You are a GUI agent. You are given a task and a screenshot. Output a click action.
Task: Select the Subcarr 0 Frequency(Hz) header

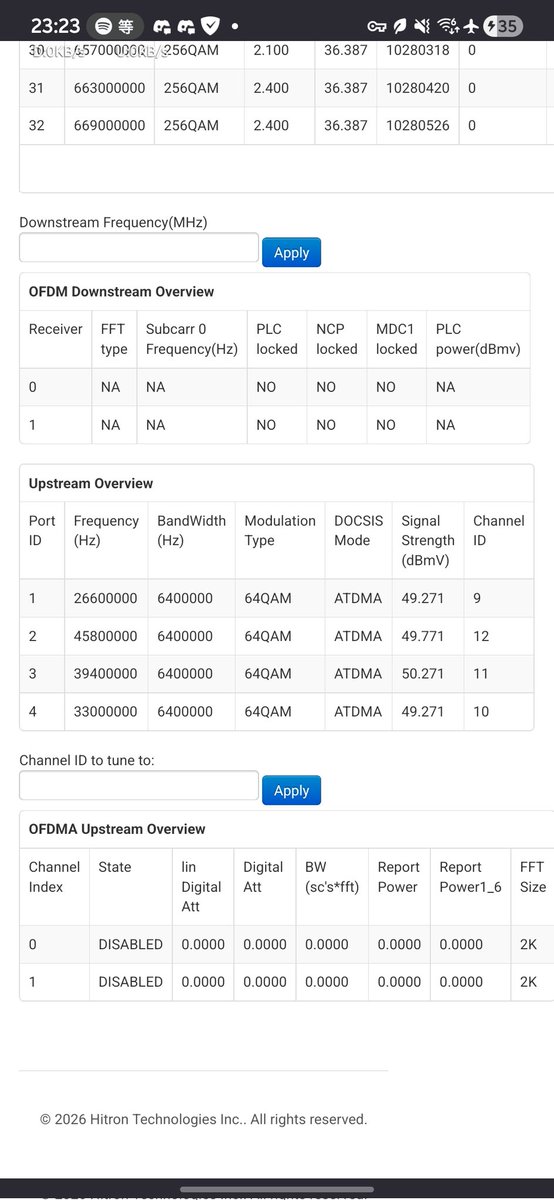pyautogui.click(x=192, y=339)
